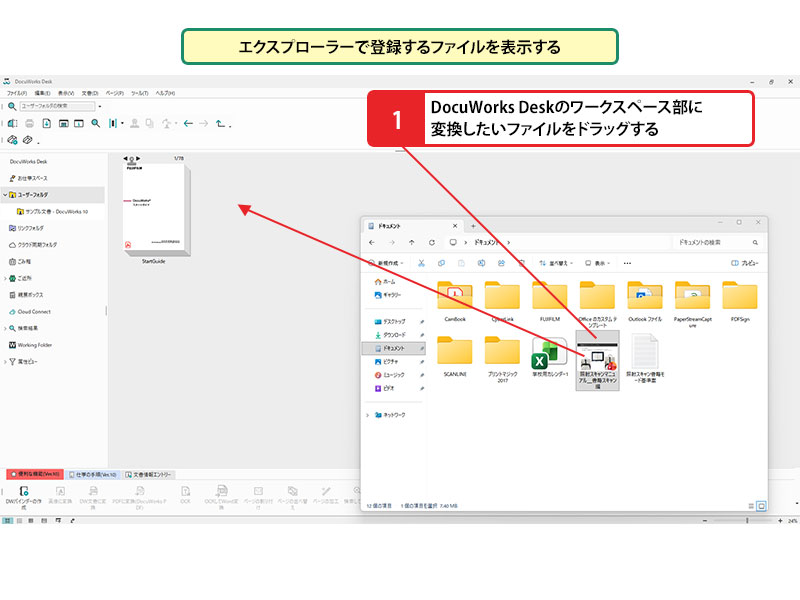Click Explorer back arrow
Viewport: 800px width, 600px height.
[372, 242]
